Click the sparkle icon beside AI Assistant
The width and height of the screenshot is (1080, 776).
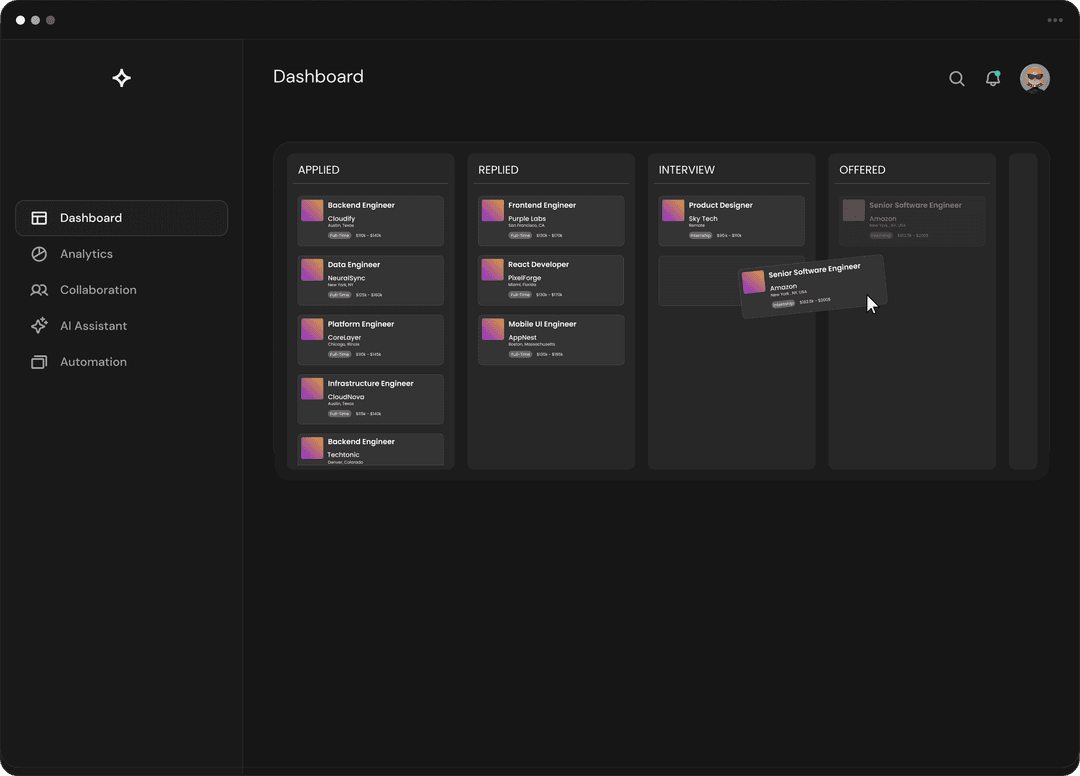[x=39, y=326]
